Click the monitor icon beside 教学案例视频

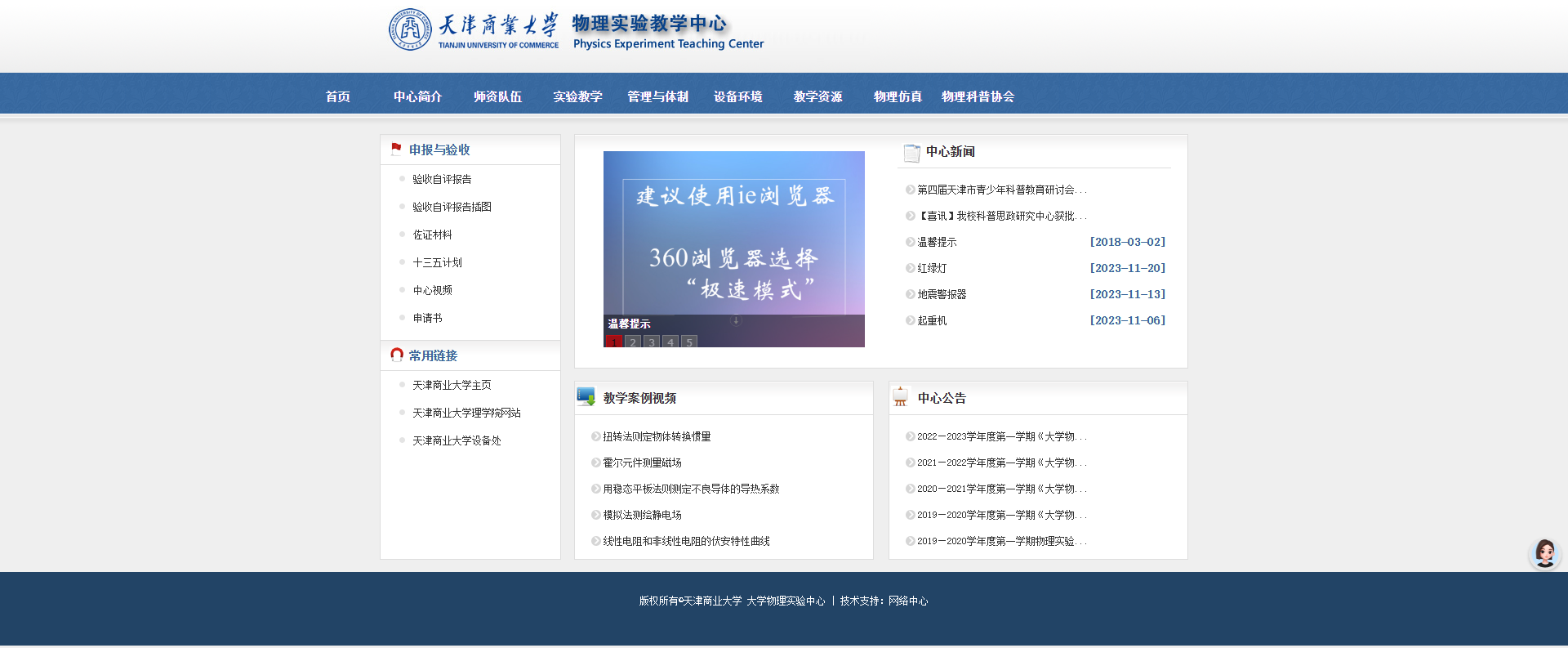coord(586,397)
